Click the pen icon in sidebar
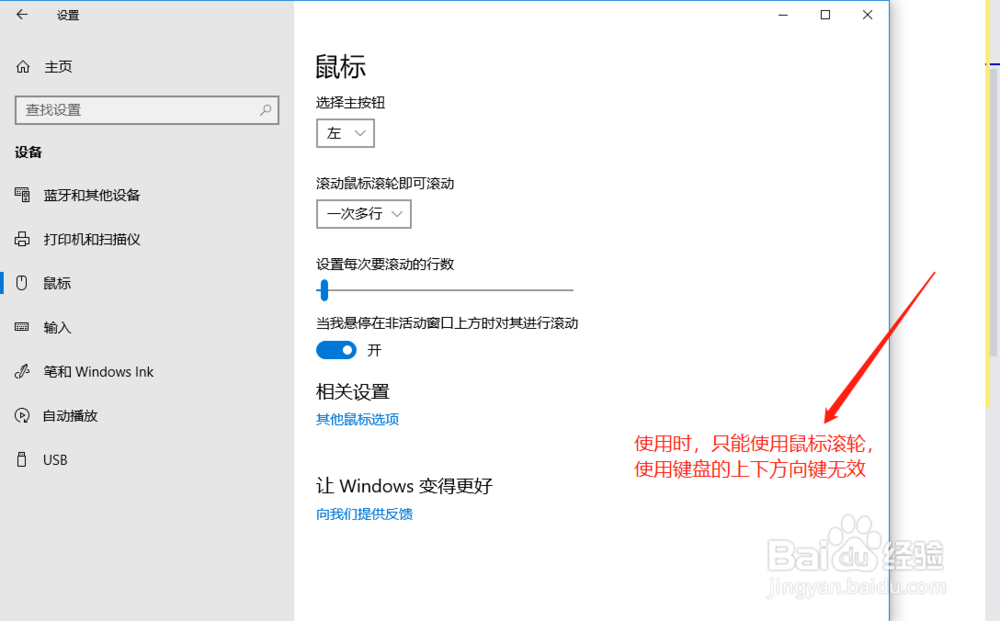This screenshot has height=621, width=1000. 22,371
